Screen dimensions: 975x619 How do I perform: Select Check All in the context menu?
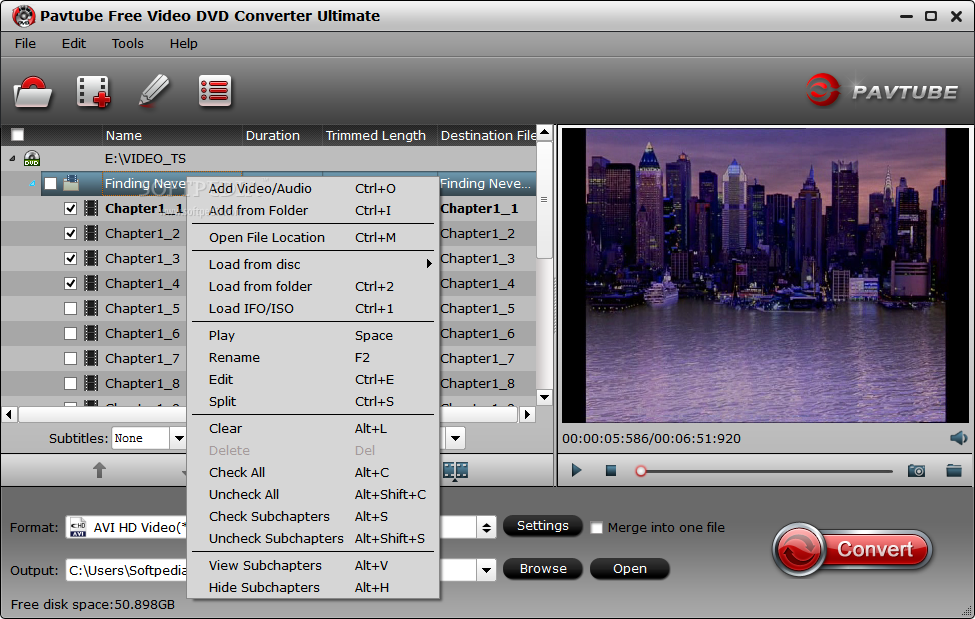coord(313,472)
